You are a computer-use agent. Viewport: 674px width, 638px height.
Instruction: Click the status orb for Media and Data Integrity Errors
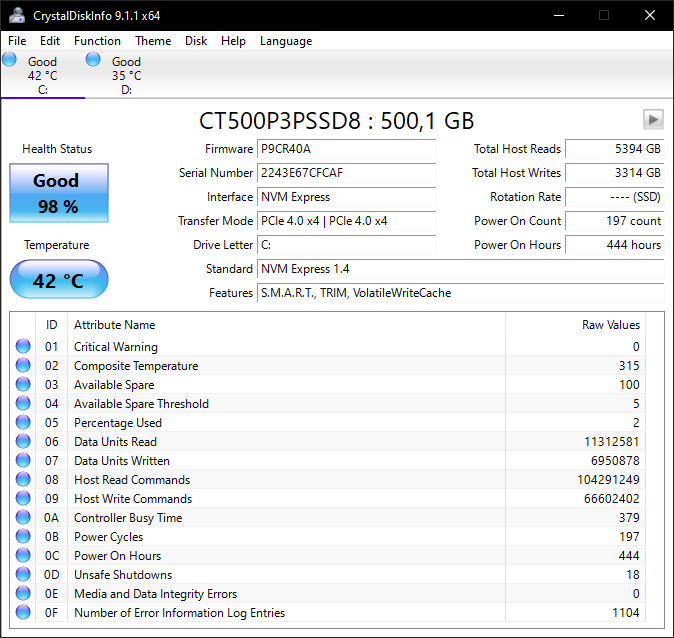23,593
